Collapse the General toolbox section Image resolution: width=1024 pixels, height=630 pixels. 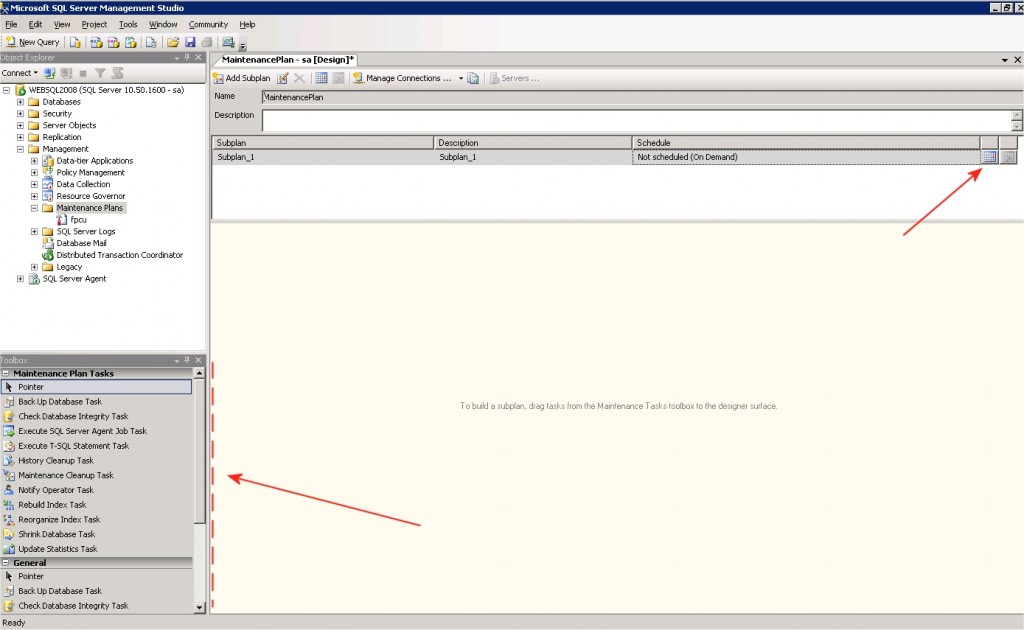tap(6, 563)
